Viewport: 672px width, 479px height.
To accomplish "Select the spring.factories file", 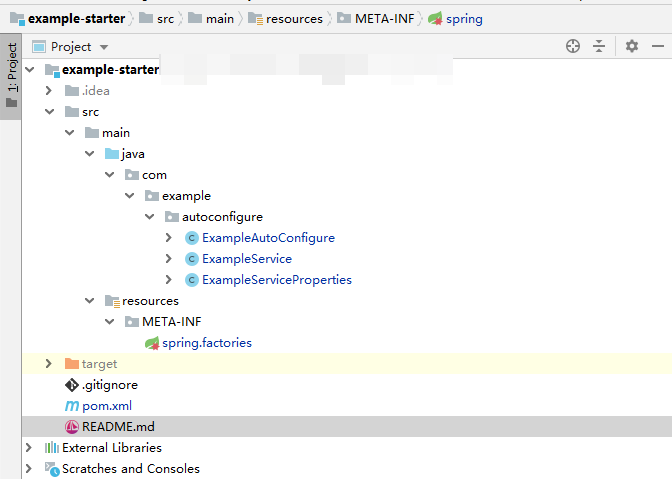I will (207, 343).
